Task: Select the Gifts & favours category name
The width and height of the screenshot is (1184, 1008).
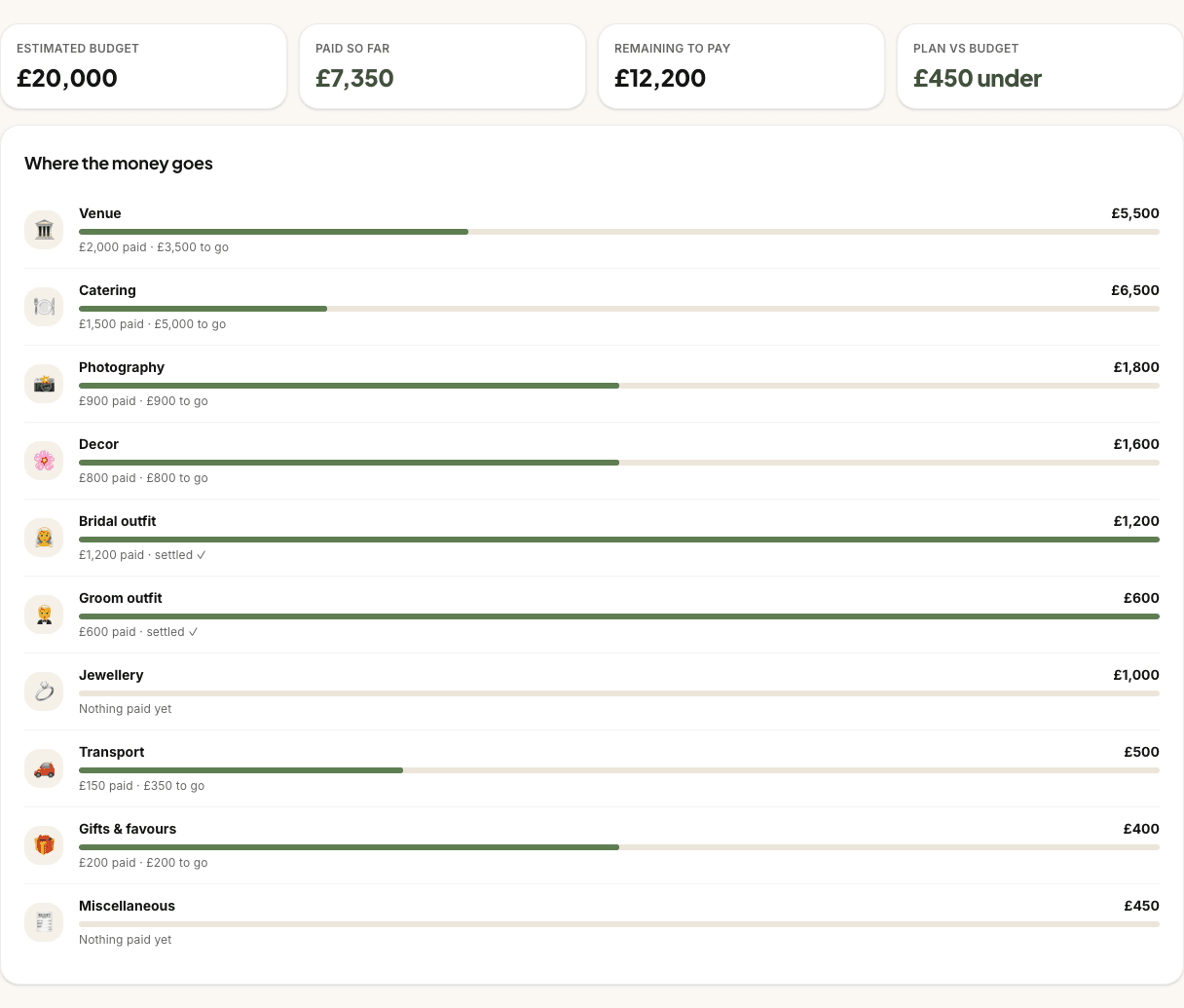Action: coord(128,829)
